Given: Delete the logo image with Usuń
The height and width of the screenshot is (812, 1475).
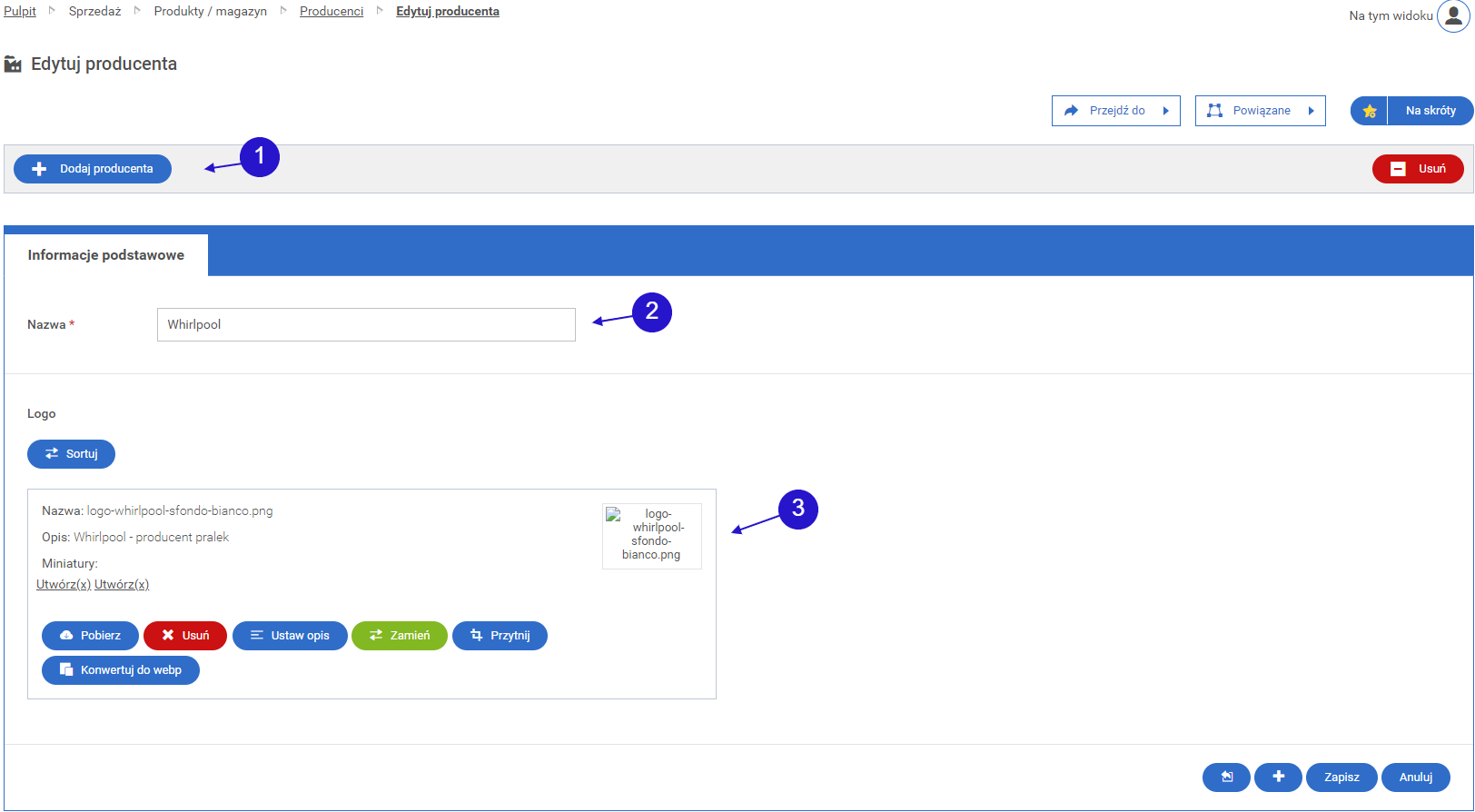Looking at the screenshot, I should [185, 636].
